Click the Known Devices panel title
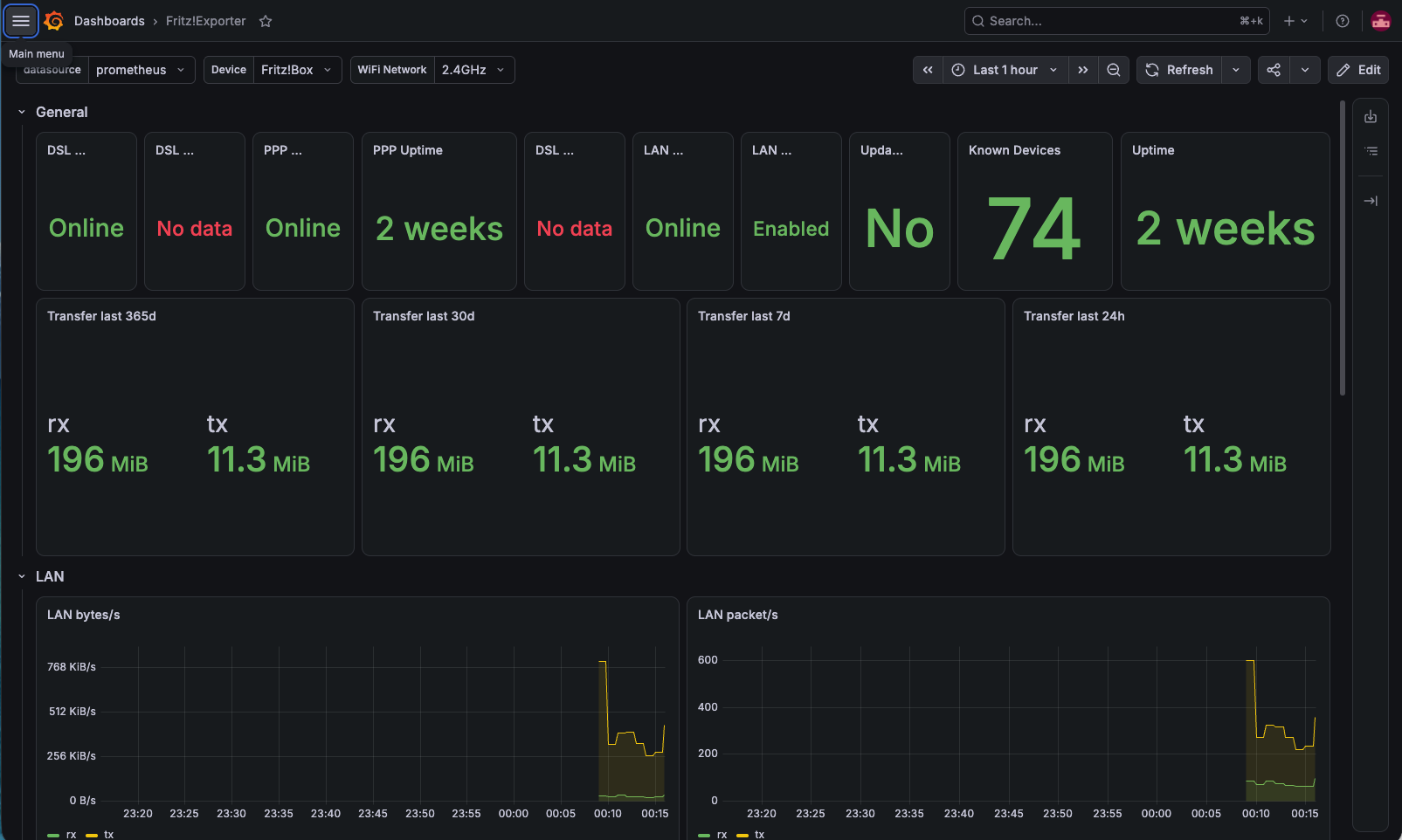The width and height of the screenshot is (1402, 840). click(x=1014, y=150)
